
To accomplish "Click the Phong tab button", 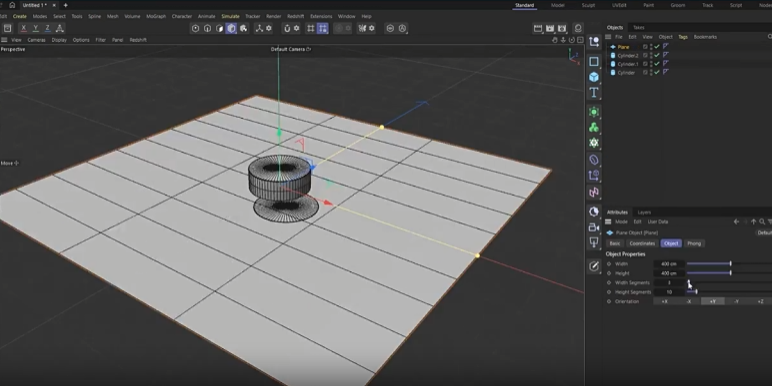I will pyautogui.click(x=694, y=243).
